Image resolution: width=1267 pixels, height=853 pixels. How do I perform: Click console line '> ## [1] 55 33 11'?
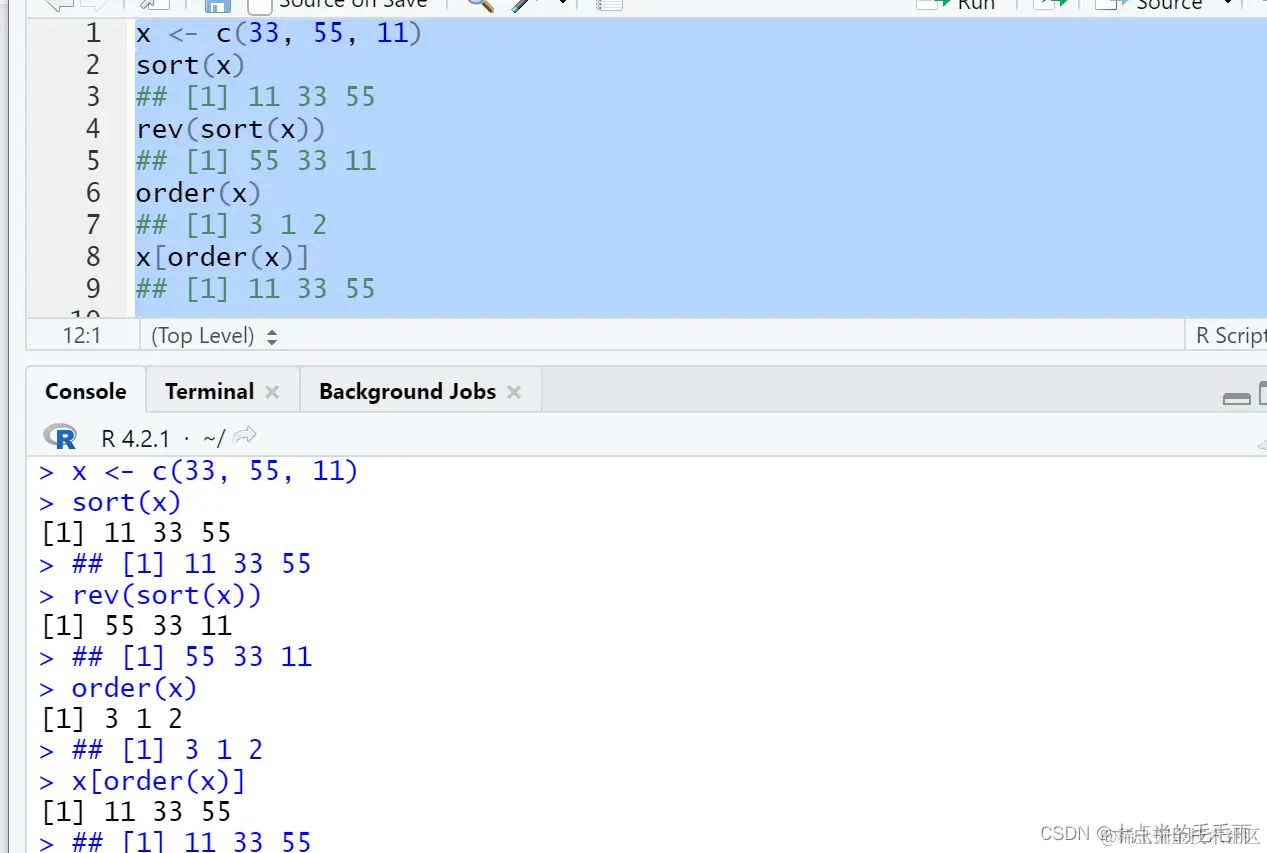point(175,657)
